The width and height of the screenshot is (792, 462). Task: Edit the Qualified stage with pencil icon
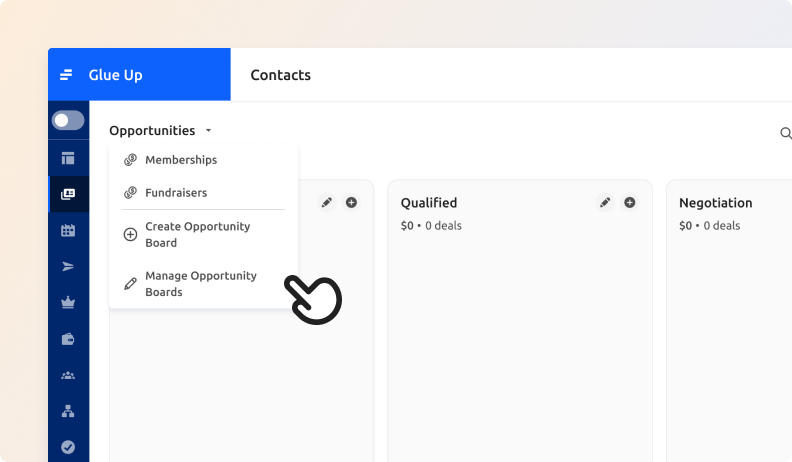[x=605, y=203]
